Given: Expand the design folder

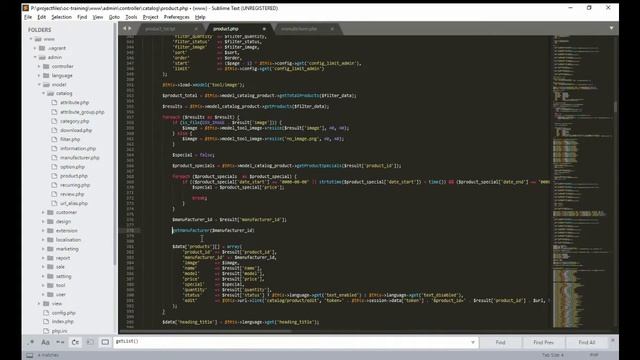Looking at the screenshot, I should click(x=43, y=221).
